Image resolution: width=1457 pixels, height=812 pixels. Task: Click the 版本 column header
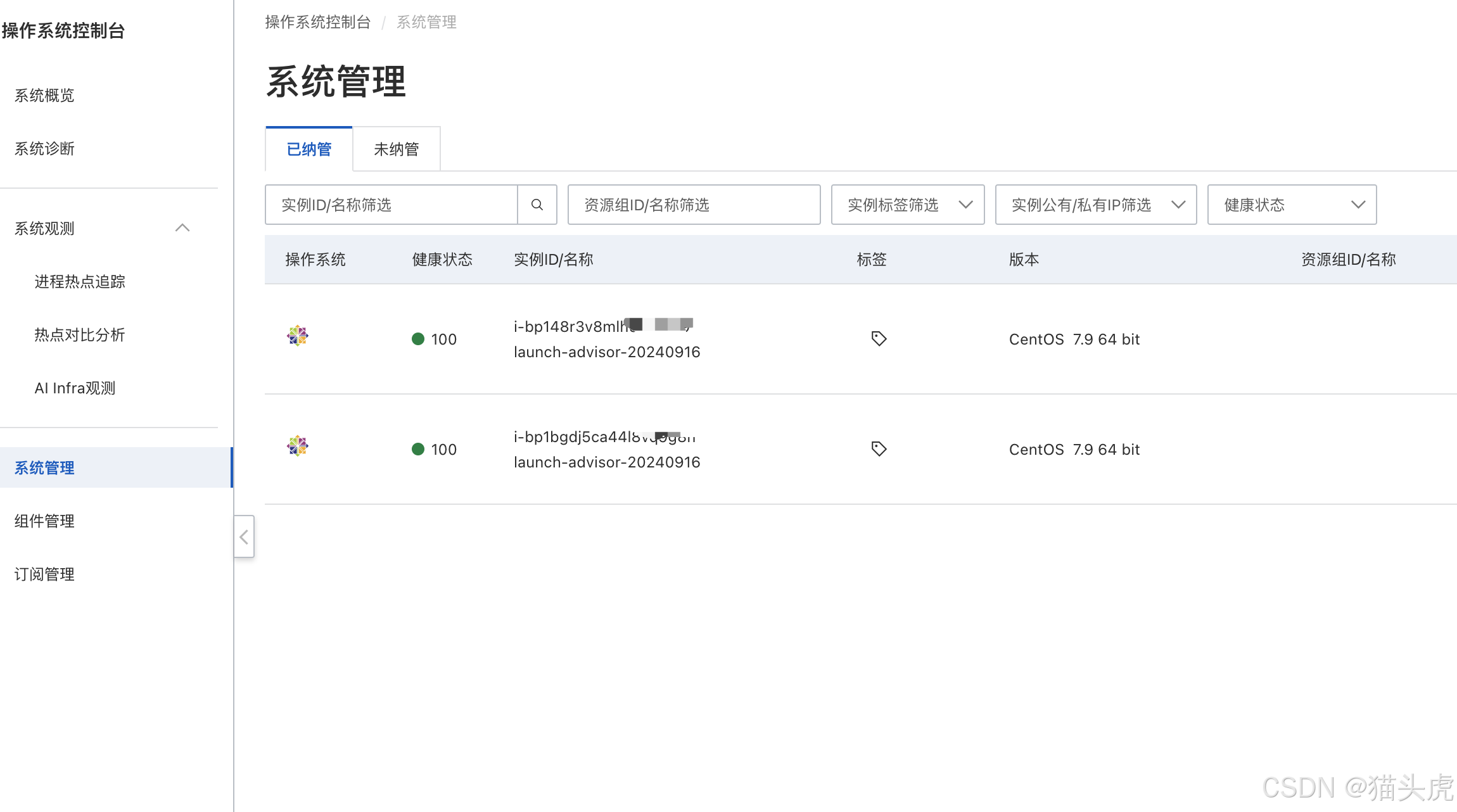coord(1024,260)
